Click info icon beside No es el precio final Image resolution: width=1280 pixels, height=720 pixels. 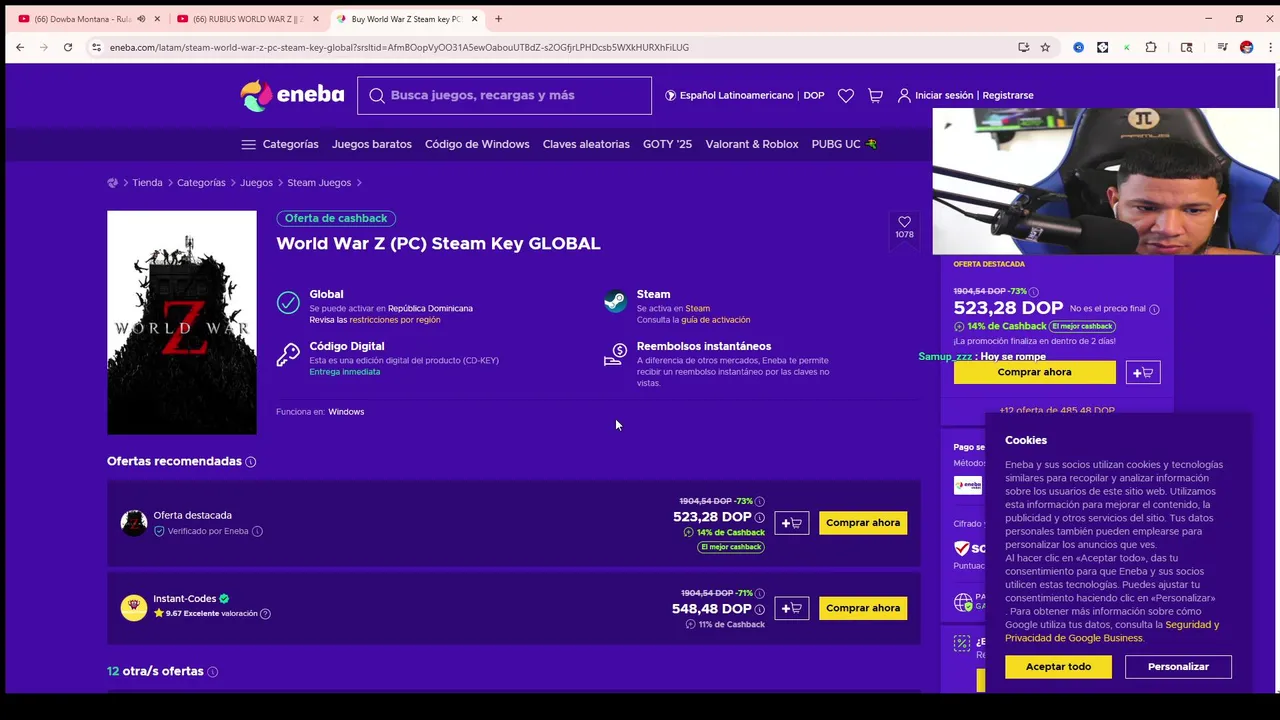pos(1154,309)
